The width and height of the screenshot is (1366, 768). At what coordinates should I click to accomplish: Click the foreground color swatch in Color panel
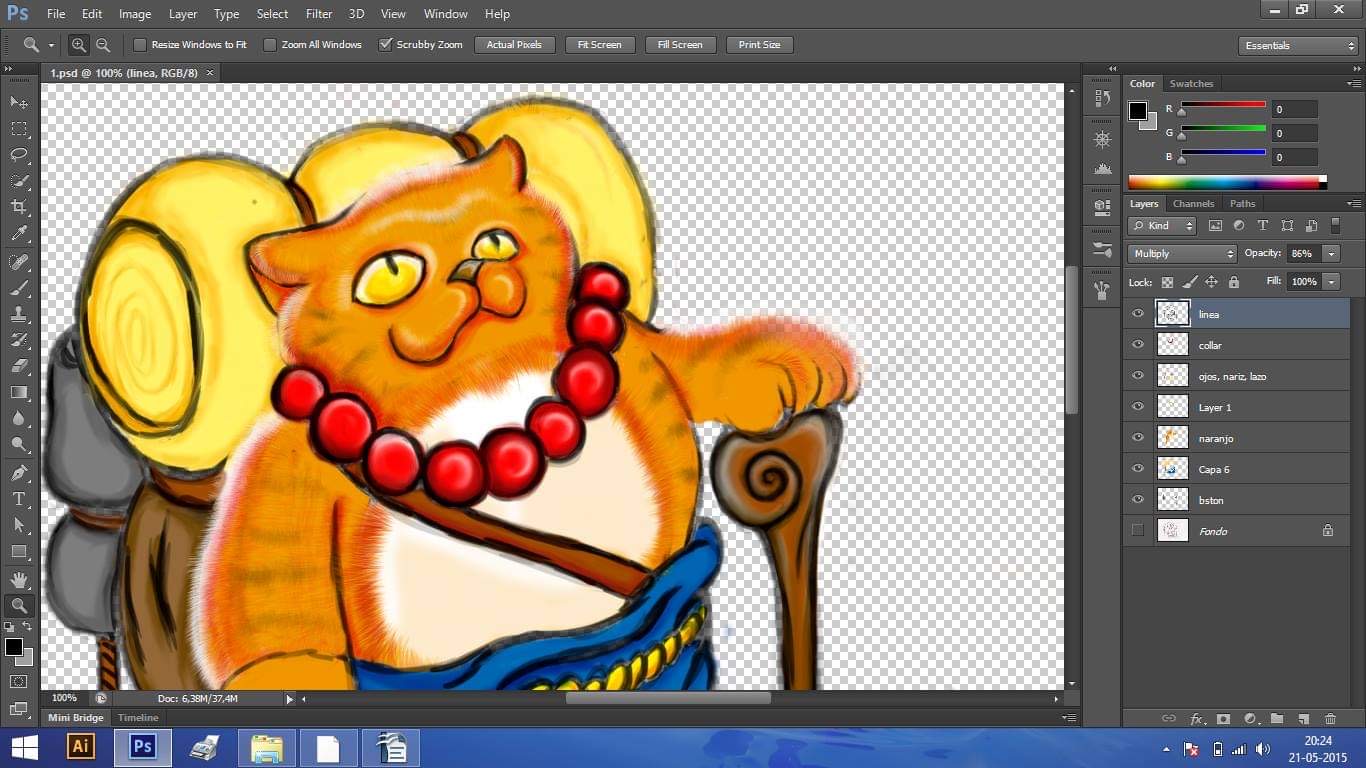coord(1138,111)
